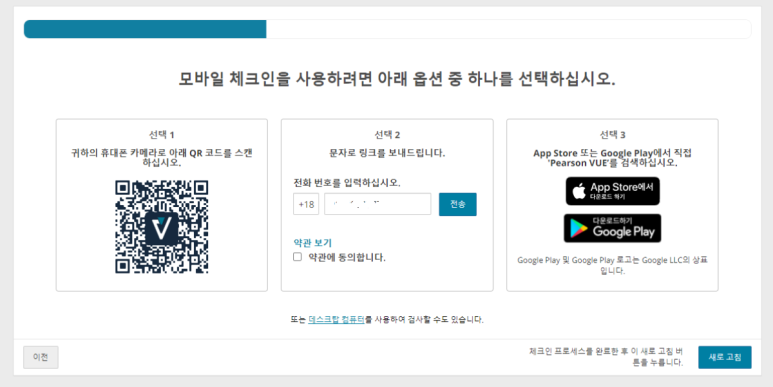The image size is (773, 387).
Task: Click the 'Pearson VUE'를 검색하십시오 instruction text
Action: (x=612, y=158)
